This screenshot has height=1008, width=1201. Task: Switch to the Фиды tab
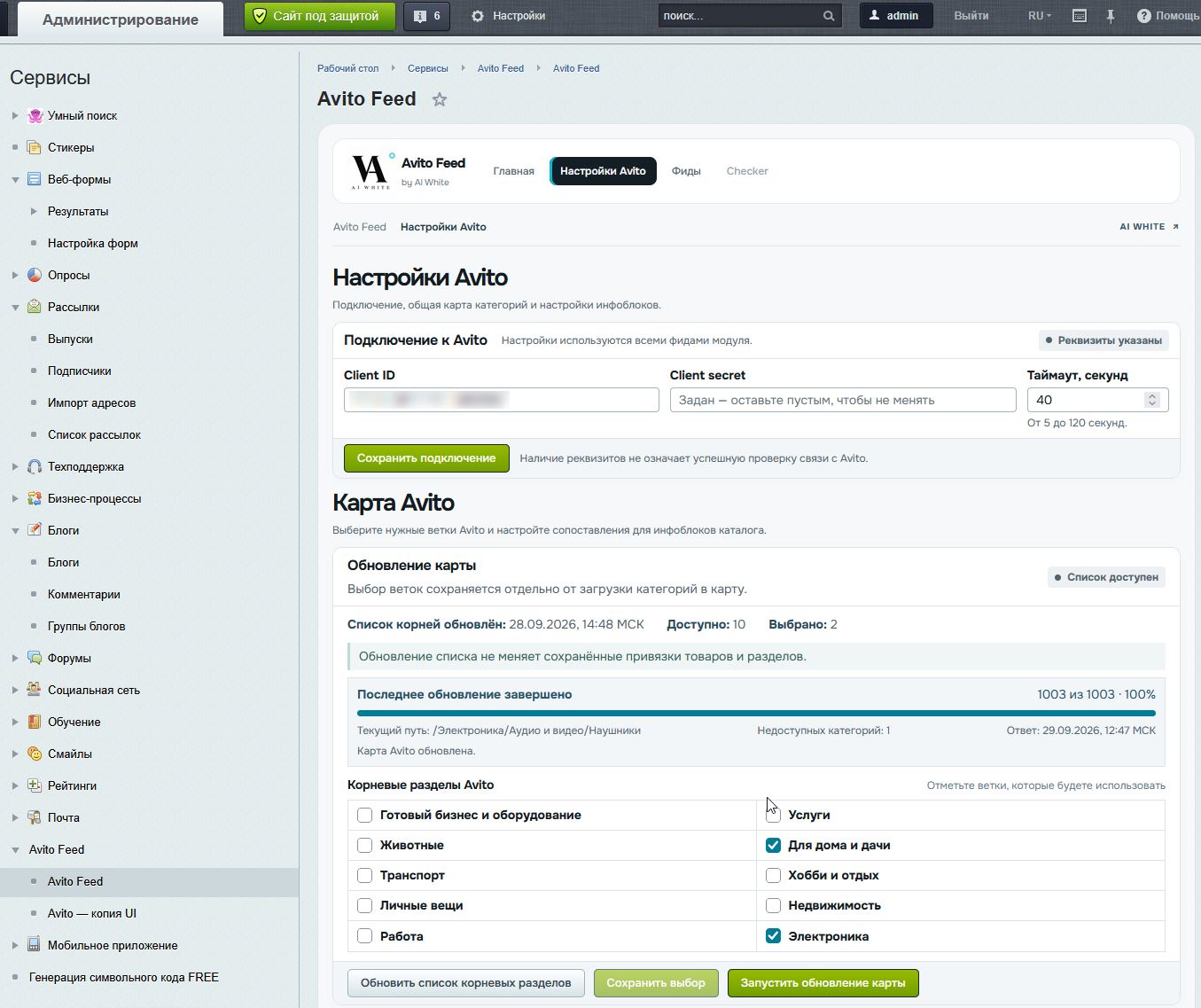coord(686,171)
